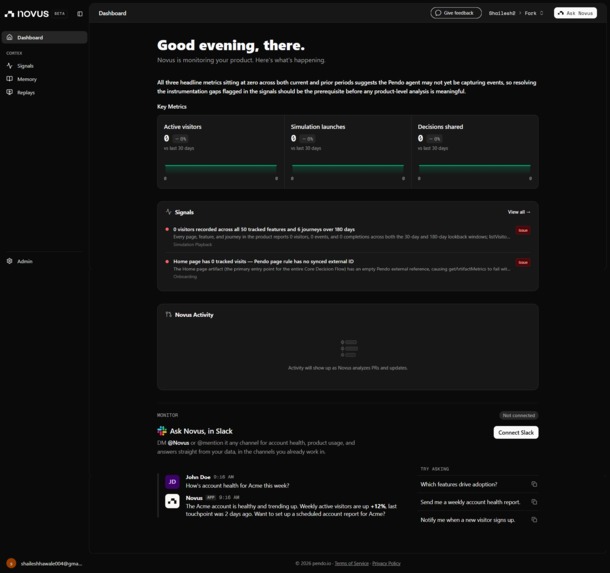The image size is (610, 573).
Task: Open the Terms of Service link
Action: (351, 563)
